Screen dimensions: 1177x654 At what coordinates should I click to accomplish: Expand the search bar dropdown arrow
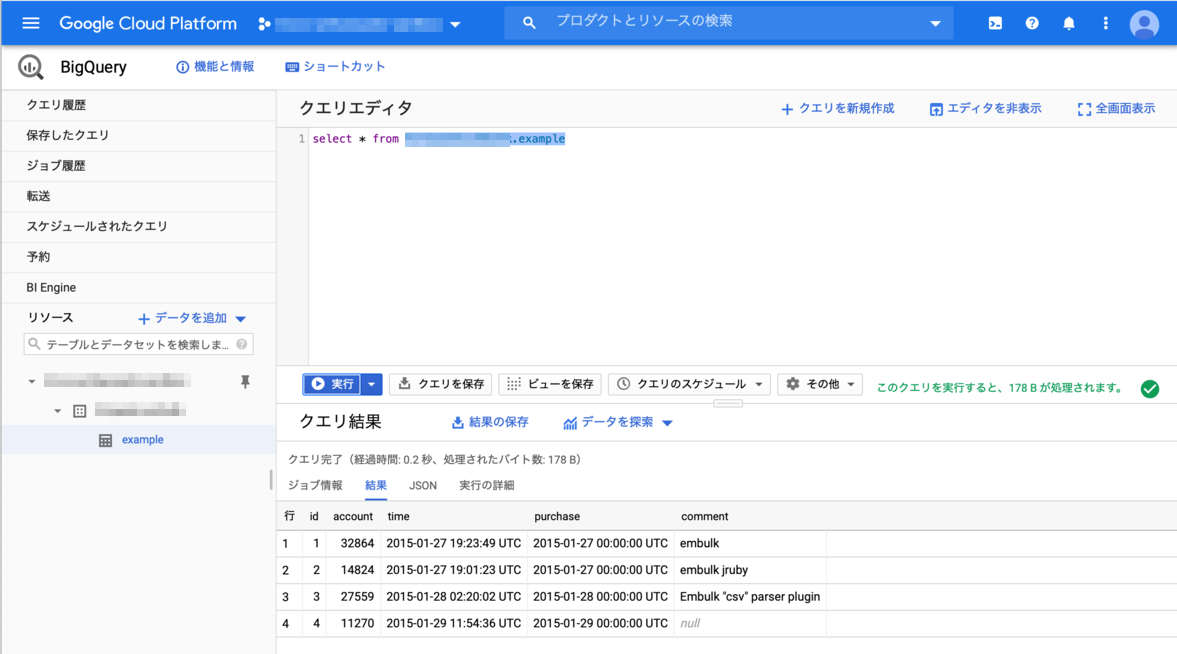tap(935, 23)
